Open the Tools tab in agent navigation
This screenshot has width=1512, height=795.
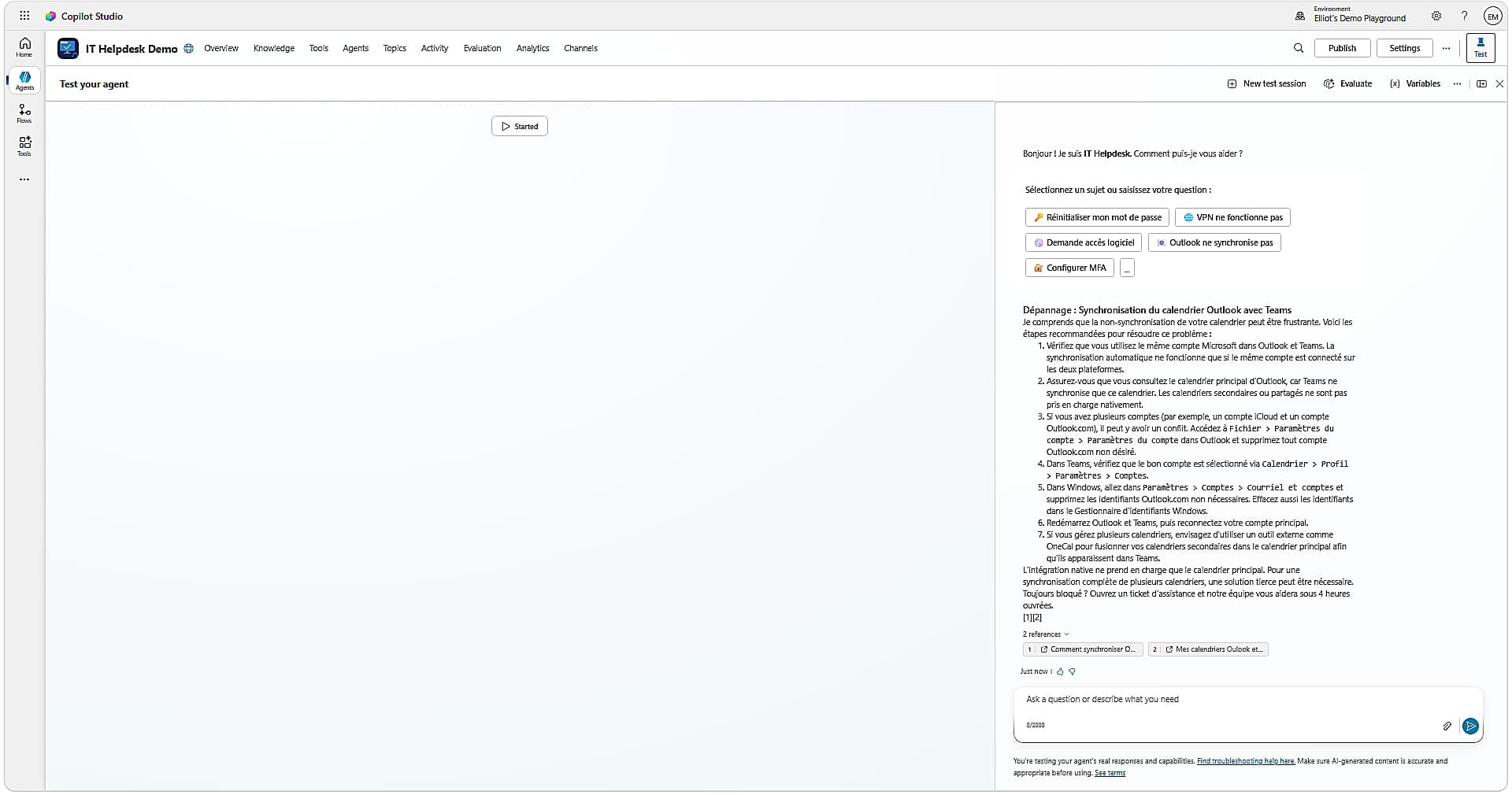point(319,48)
